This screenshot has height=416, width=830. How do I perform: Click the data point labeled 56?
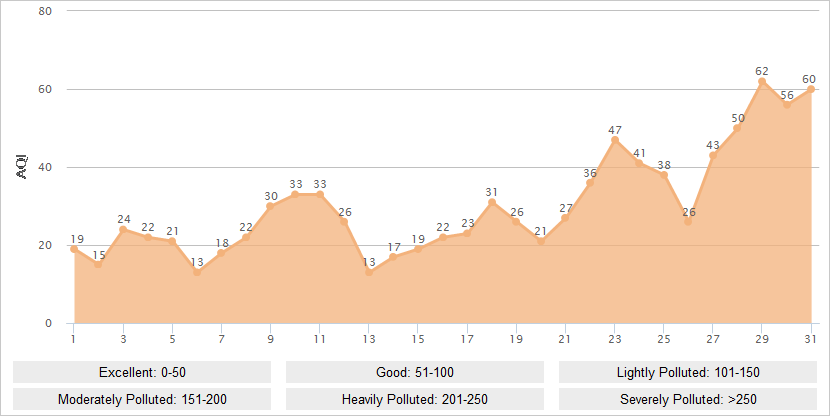(x=787, y=105)
